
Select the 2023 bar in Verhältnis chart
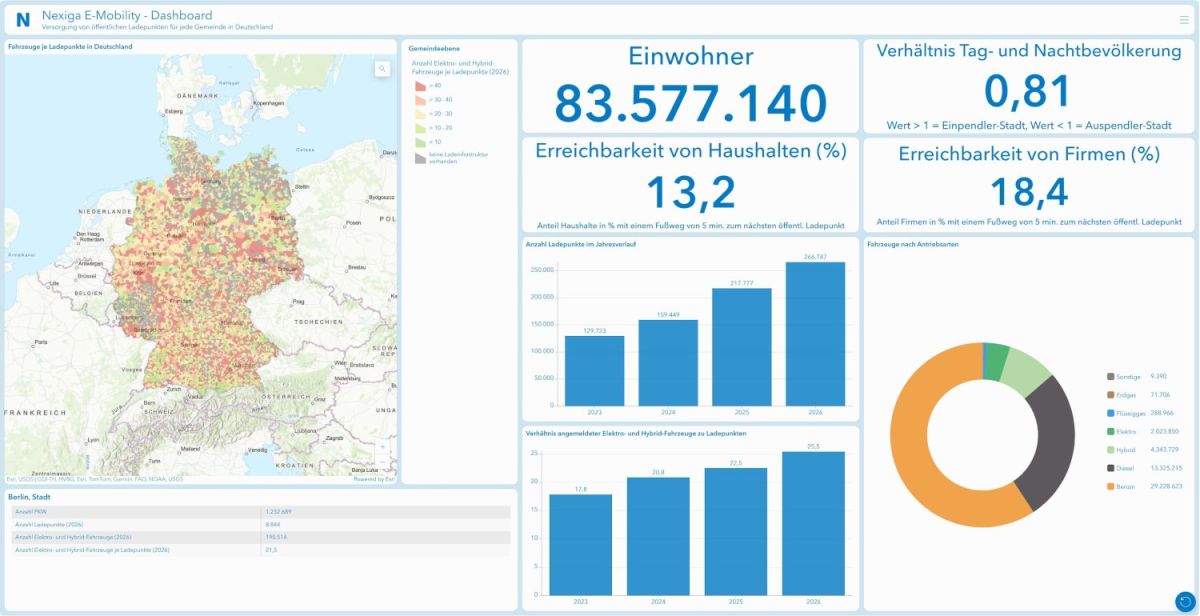pyautogui.click(x=581, y=544)
